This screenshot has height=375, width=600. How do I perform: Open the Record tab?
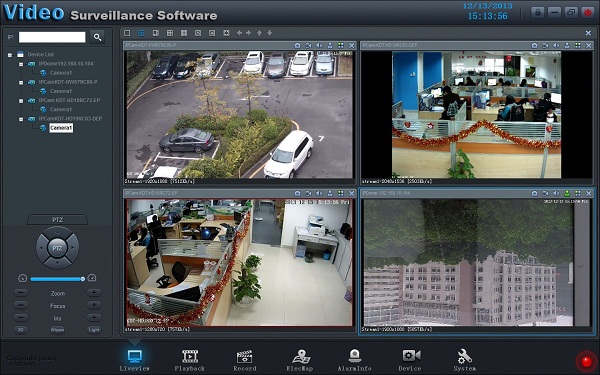coord(245,360)
